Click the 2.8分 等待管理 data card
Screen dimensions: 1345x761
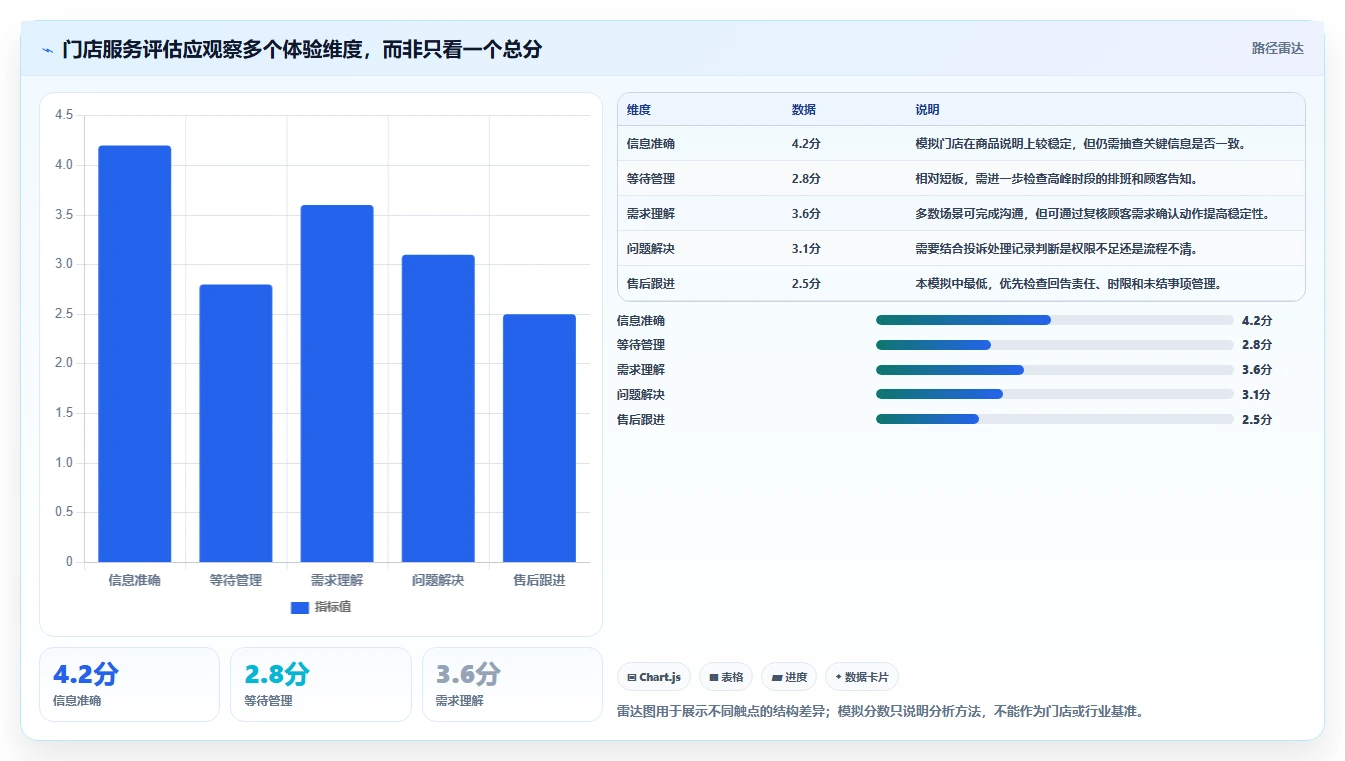321,684
